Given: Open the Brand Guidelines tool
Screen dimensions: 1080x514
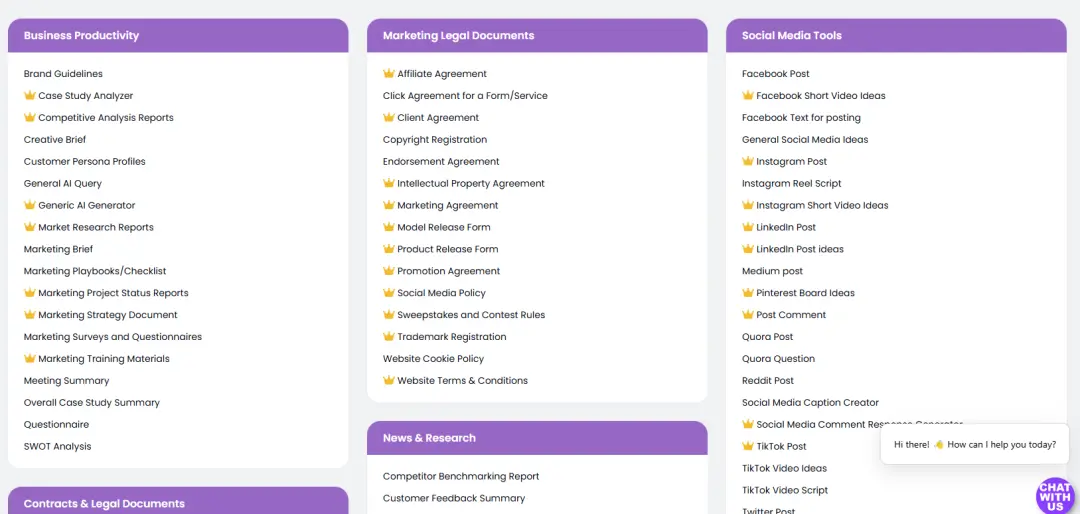Looking at the screenshot, I should coord(63,74).
